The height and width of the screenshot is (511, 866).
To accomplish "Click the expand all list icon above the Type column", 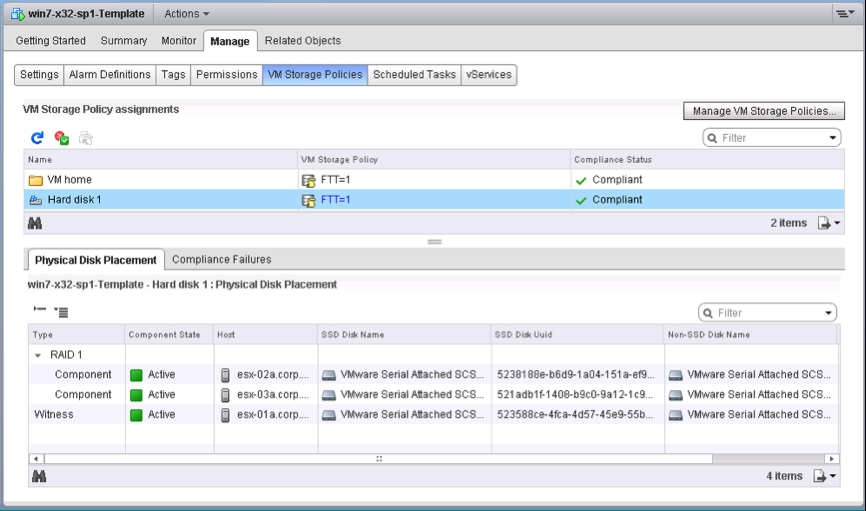I will pos(61,312).
